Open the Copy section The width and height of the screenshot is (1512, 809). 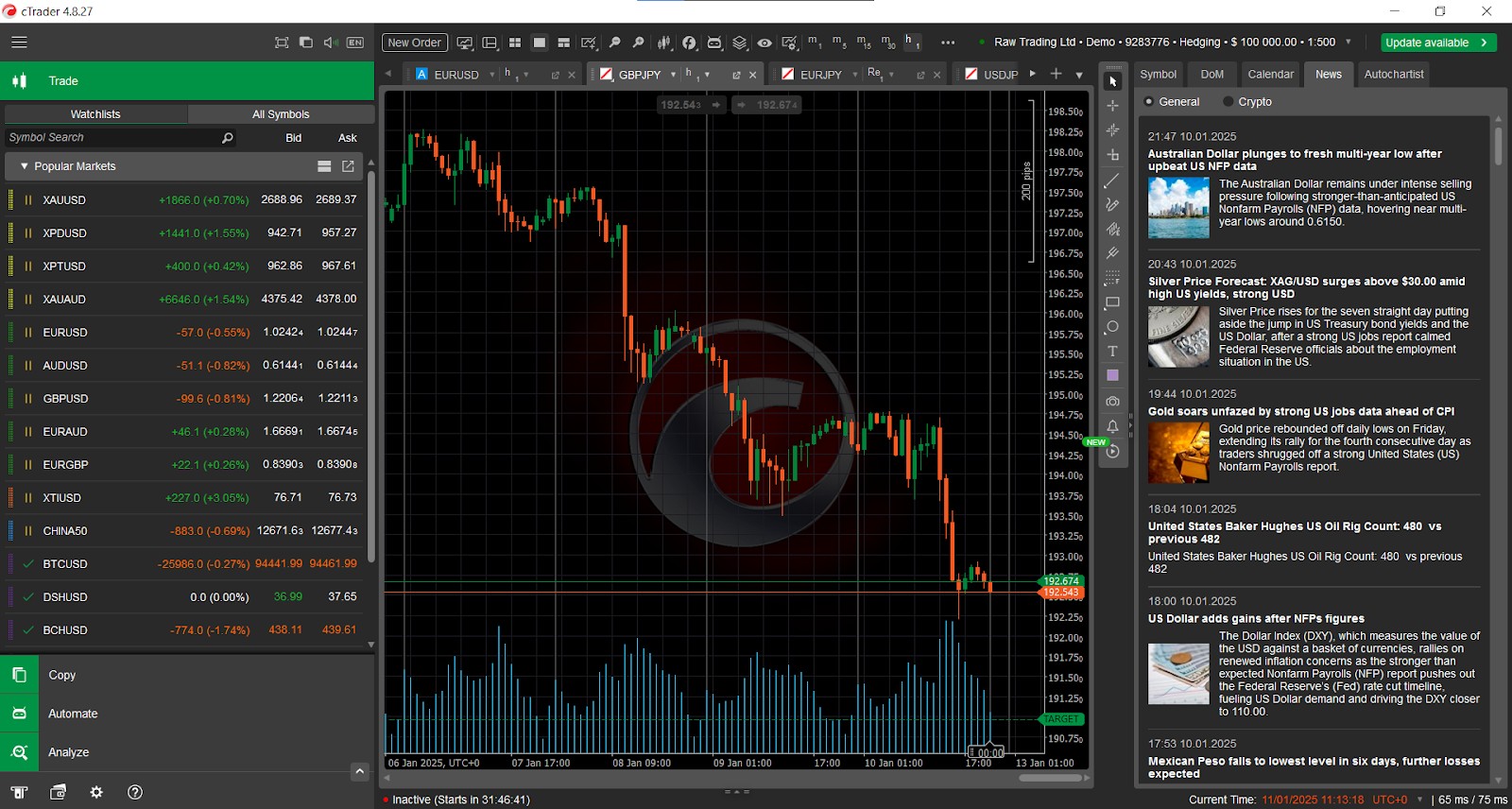(x=187, y=675)
